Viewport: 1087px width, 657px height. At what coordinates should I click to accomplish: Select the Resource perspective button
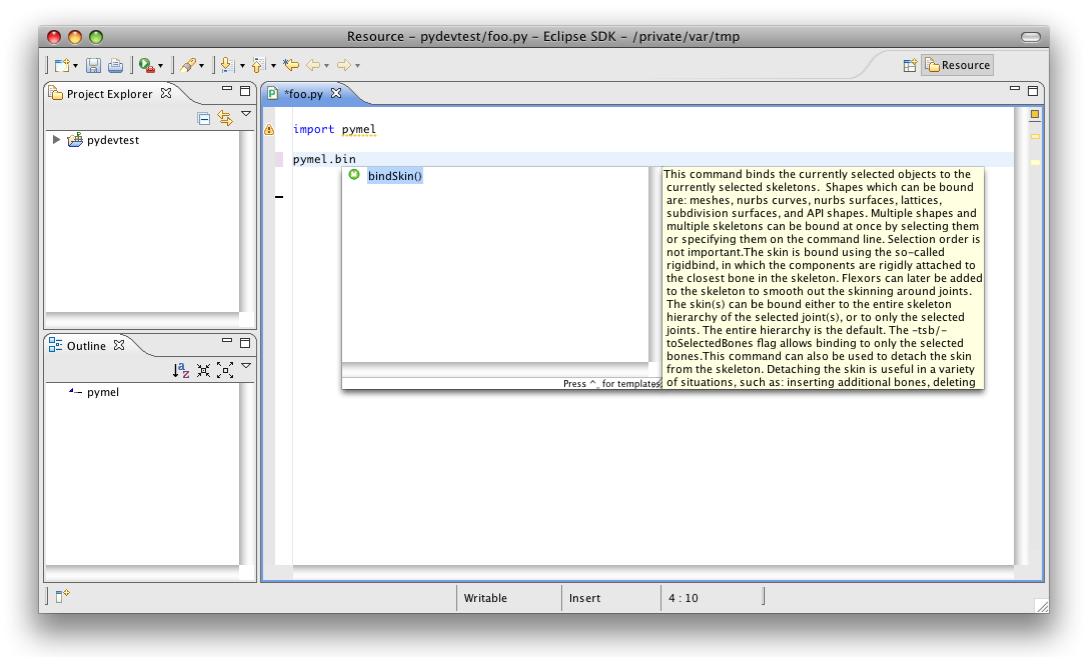click(957, 64)
